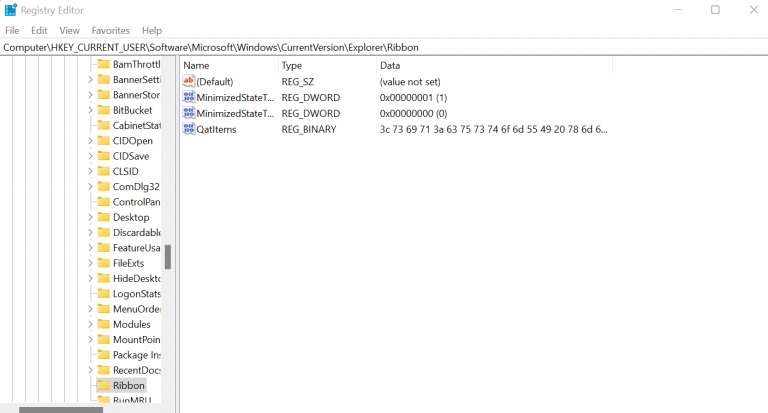Select the Discardable folder icon
The image size is (768, 413).
click(103, 232)
